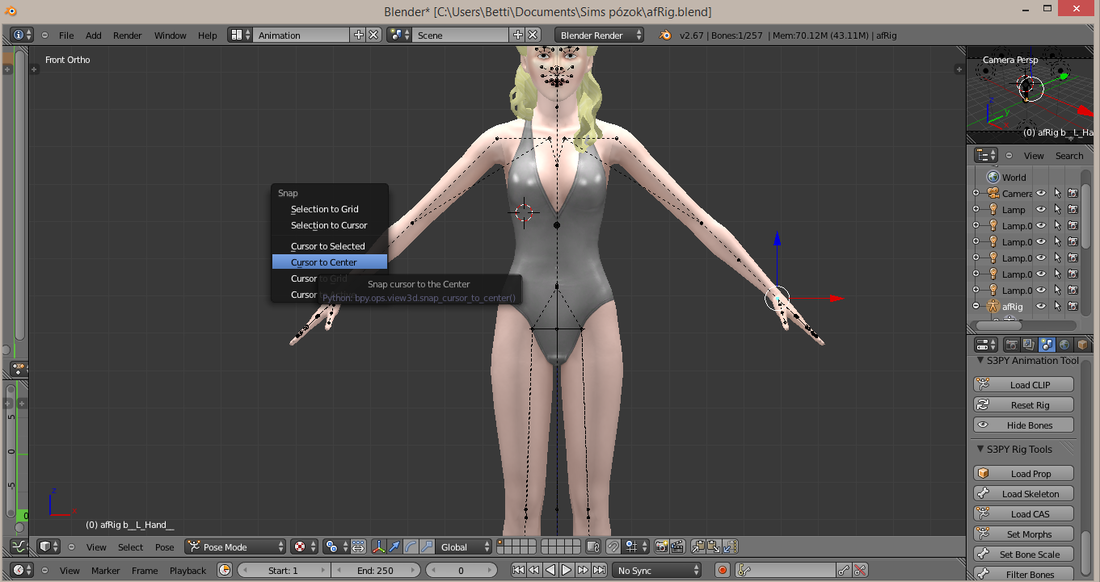Click the 3D manipulator toggle icon
This screenshot has width=1100, height=582.
tap(379, 547)
